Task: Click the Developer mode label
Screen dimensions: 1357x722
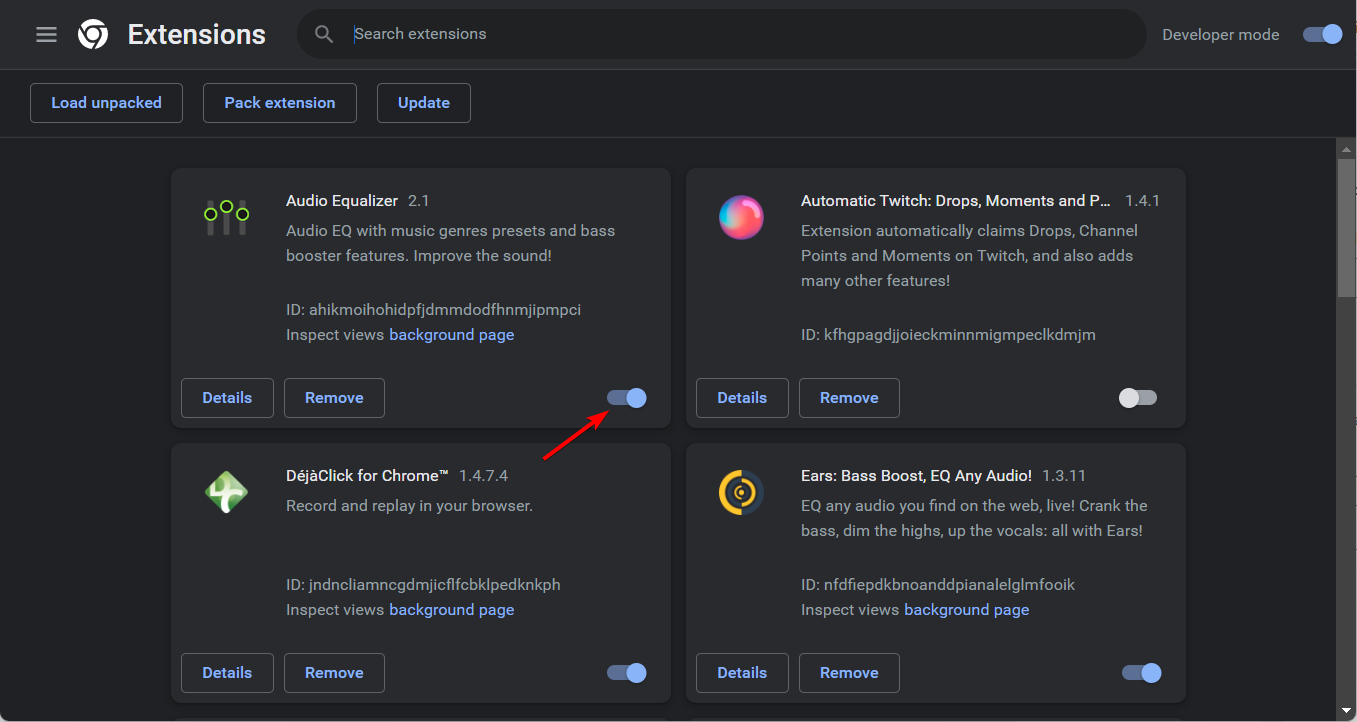Action: pyautogui.click(x=1221, y=35)
